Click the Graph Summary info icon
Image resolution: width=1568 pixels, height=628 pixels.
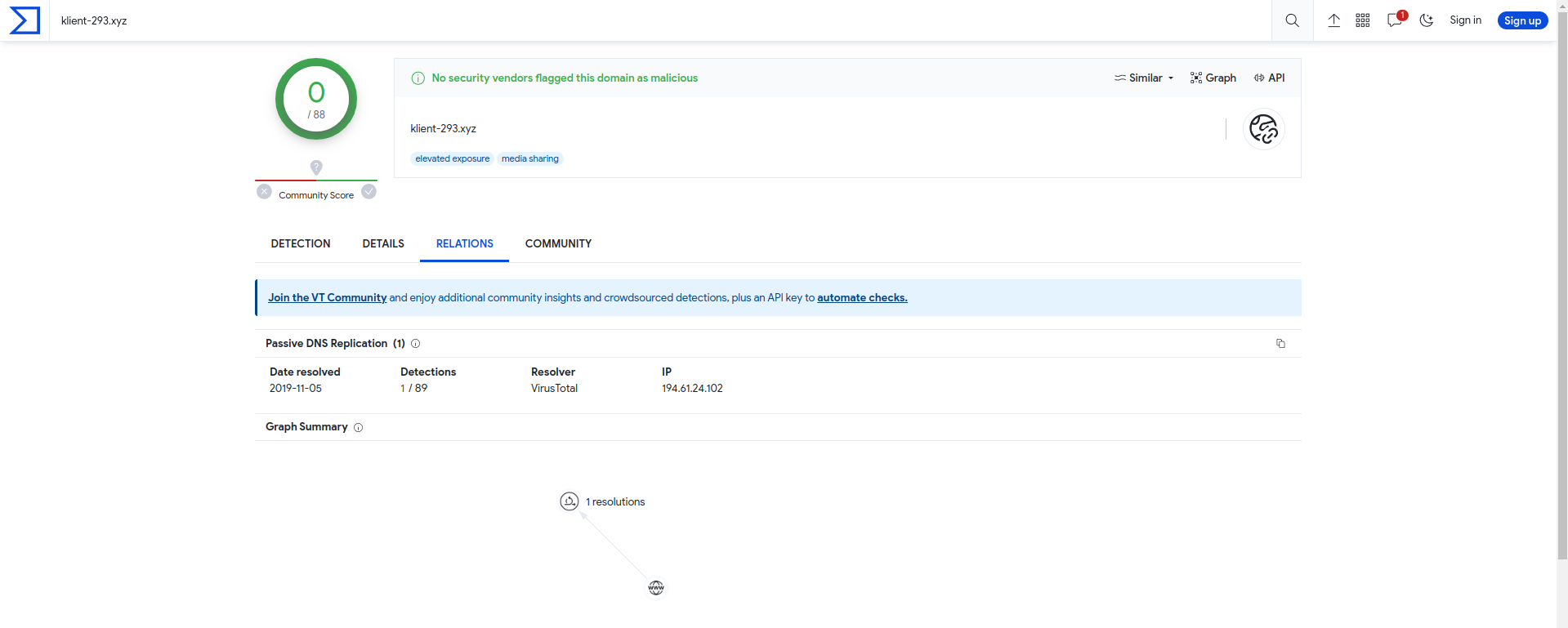click(x=358, y=427)
